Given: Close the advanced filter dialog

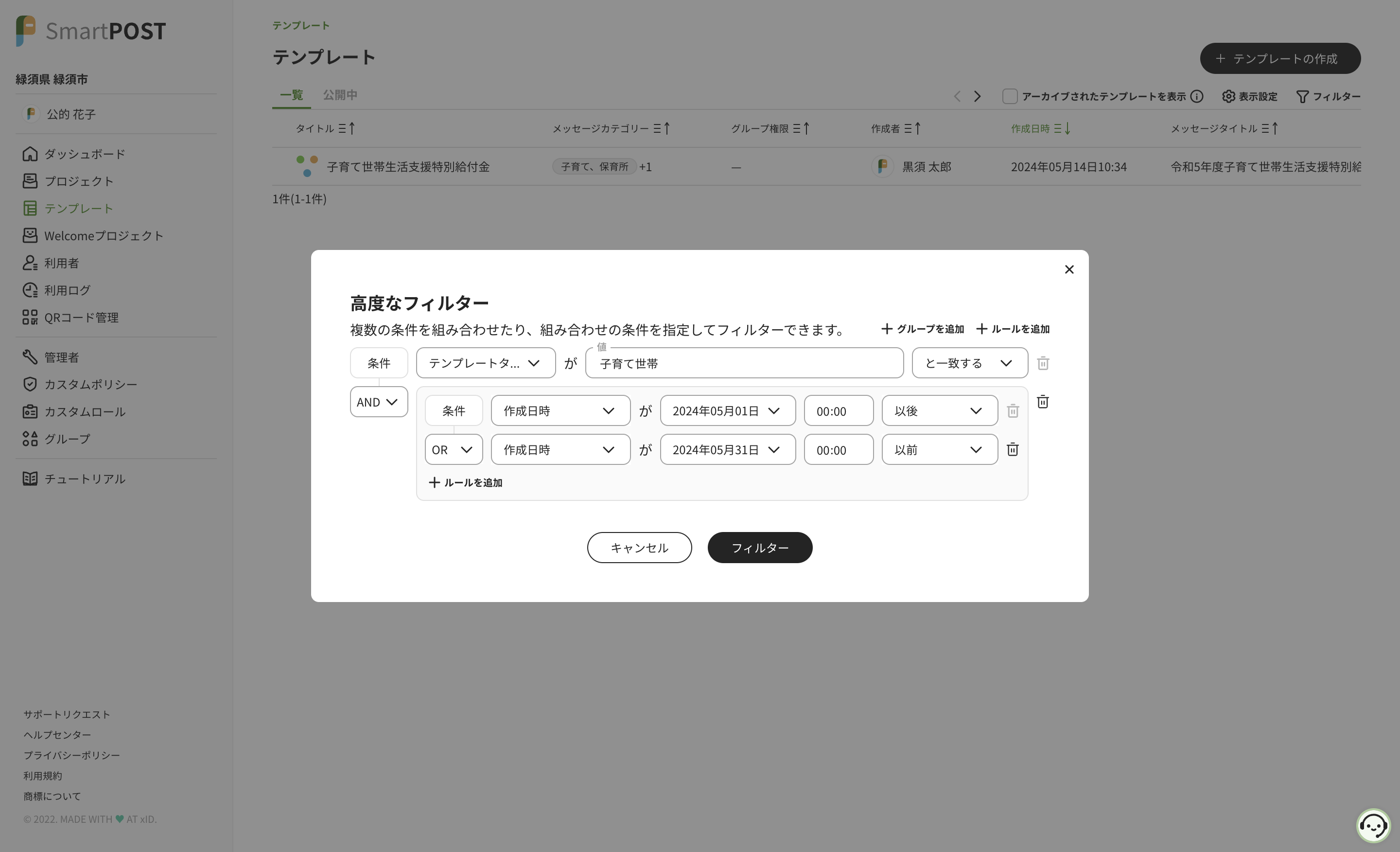Looking at the screenshot, I should tap(1069, 269).
